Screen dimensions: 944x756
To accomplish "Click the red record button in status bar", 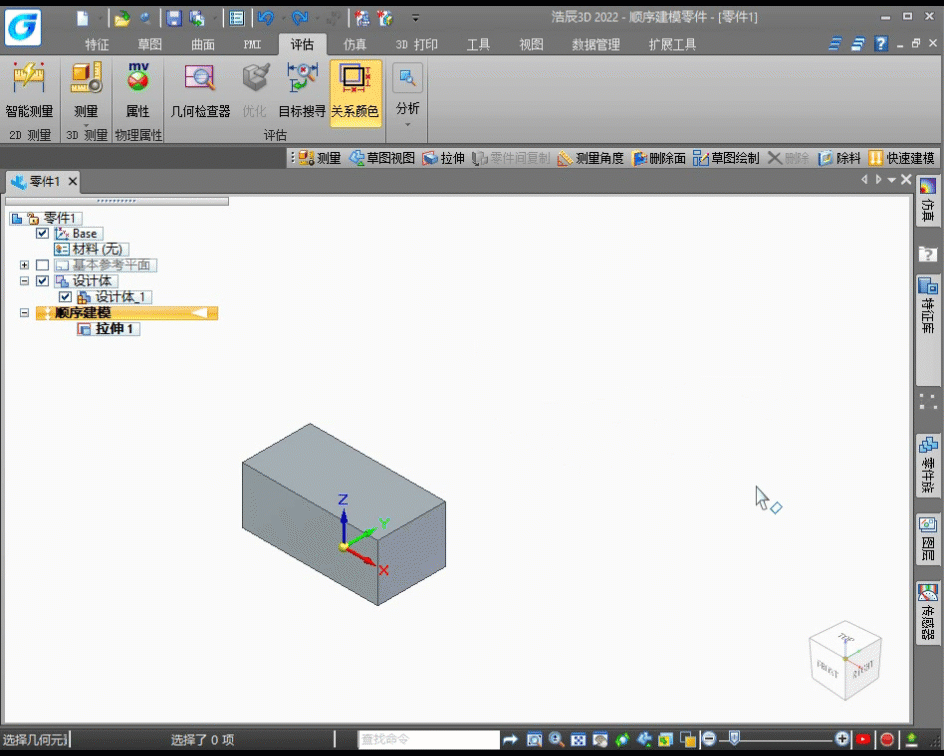I will tap(887, 739).
